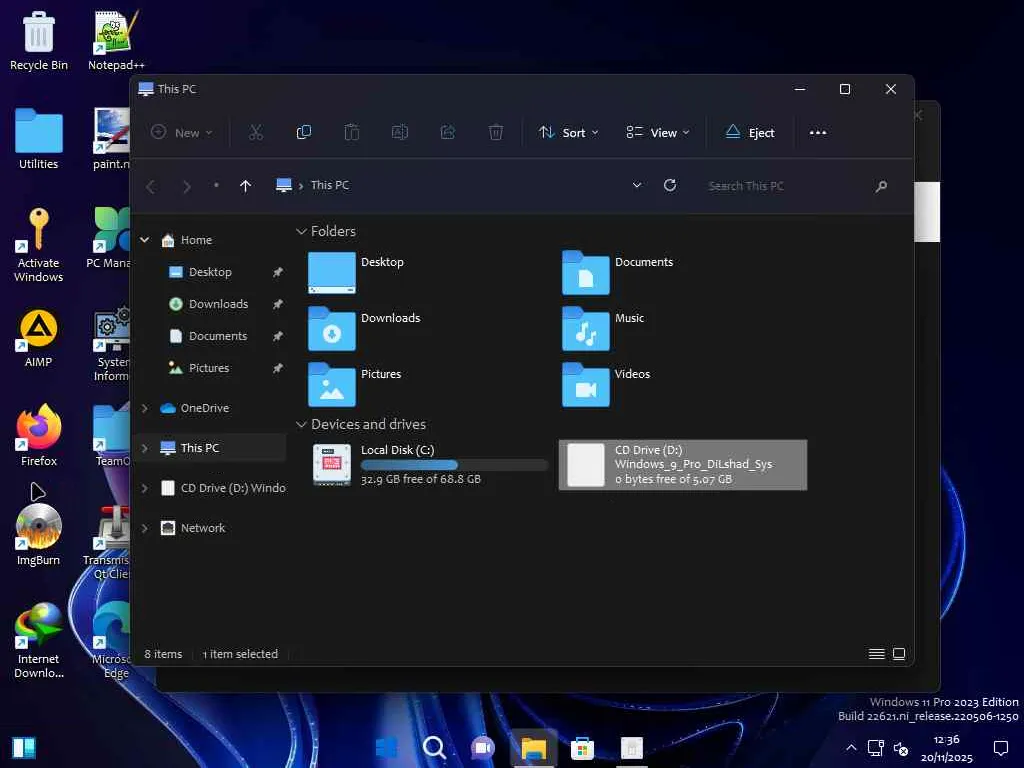Collapse the Folders group

pos(301,231)
